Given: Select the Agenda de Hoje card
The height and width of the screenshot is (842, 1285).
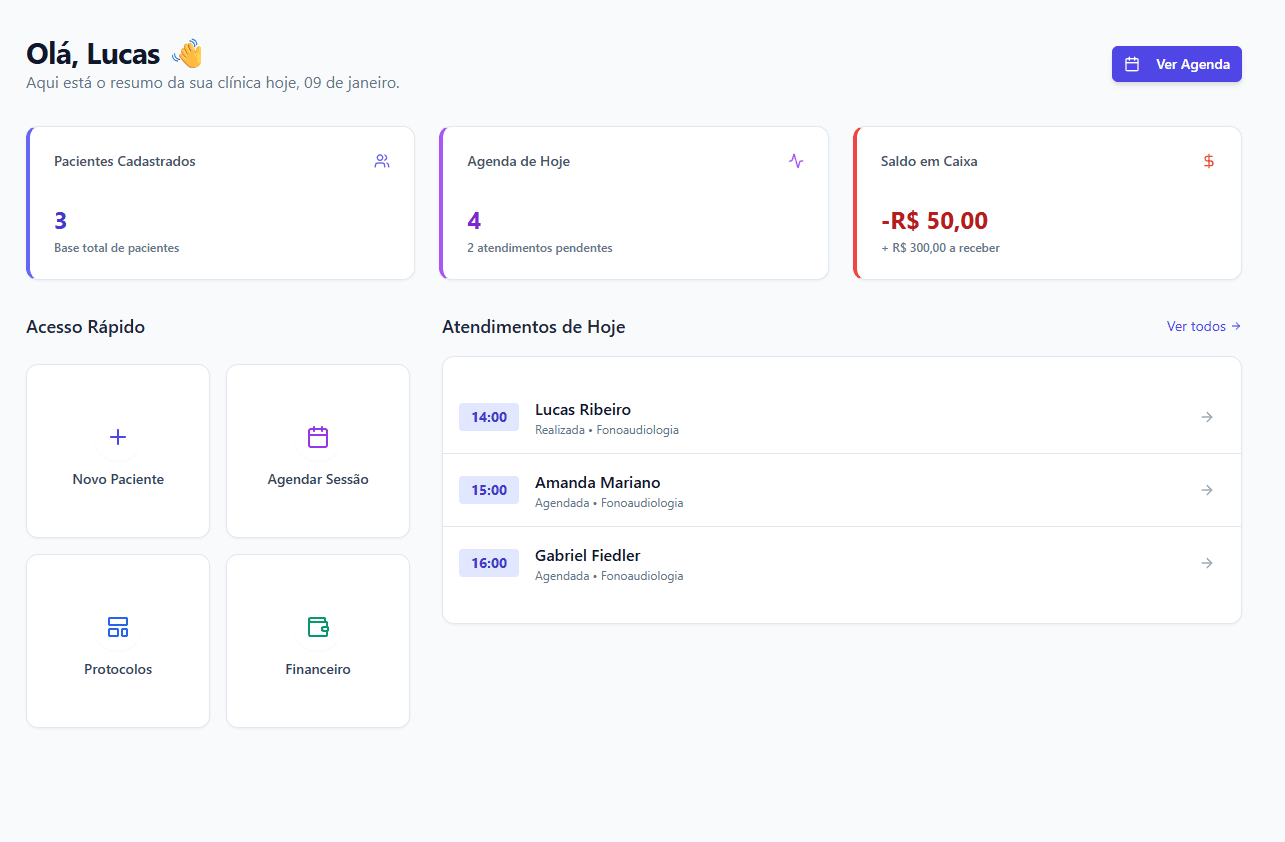Looking at the screenshot, I should pos(634,203).
